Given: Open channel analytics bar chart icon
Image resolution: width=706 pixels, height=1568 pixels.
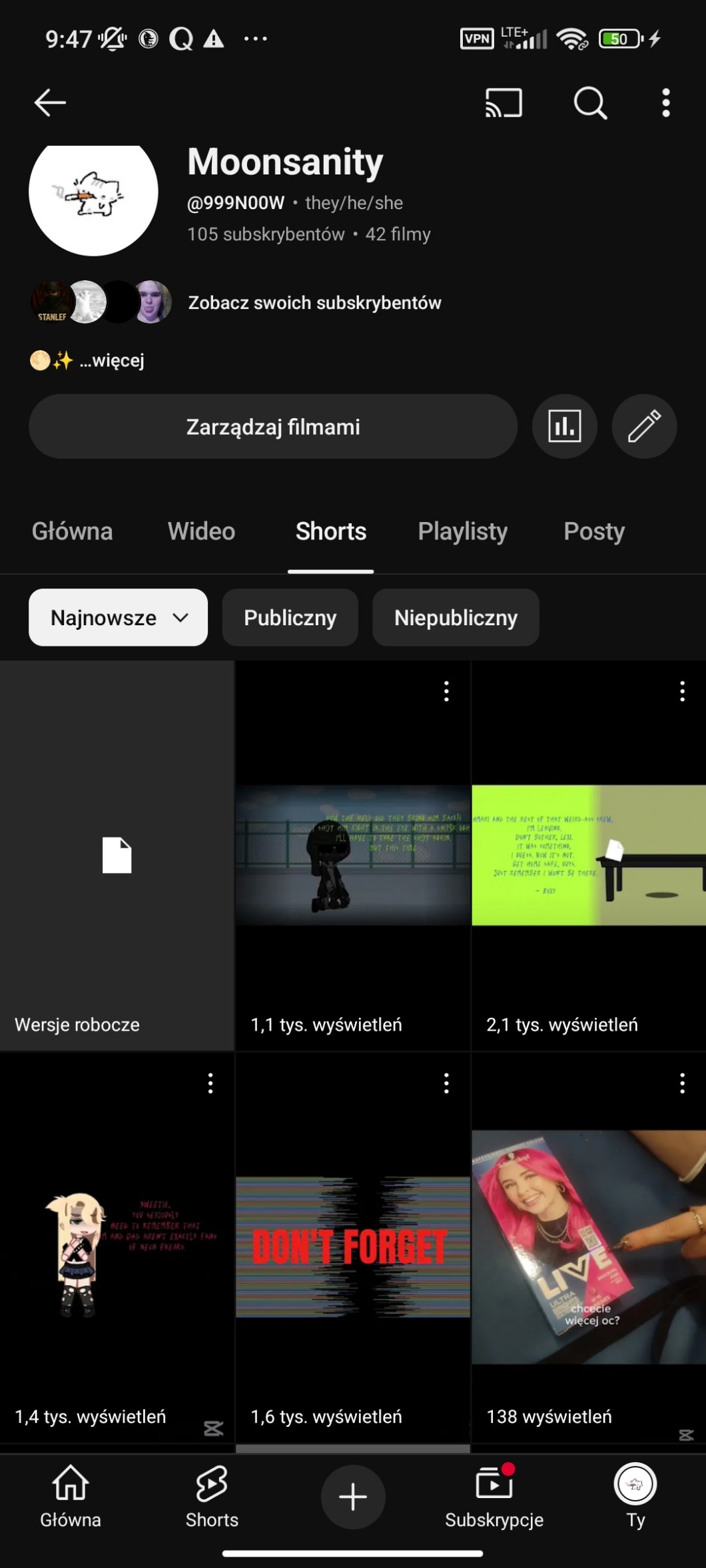Looking at the screenshot, I should click(x=564, y=426).
